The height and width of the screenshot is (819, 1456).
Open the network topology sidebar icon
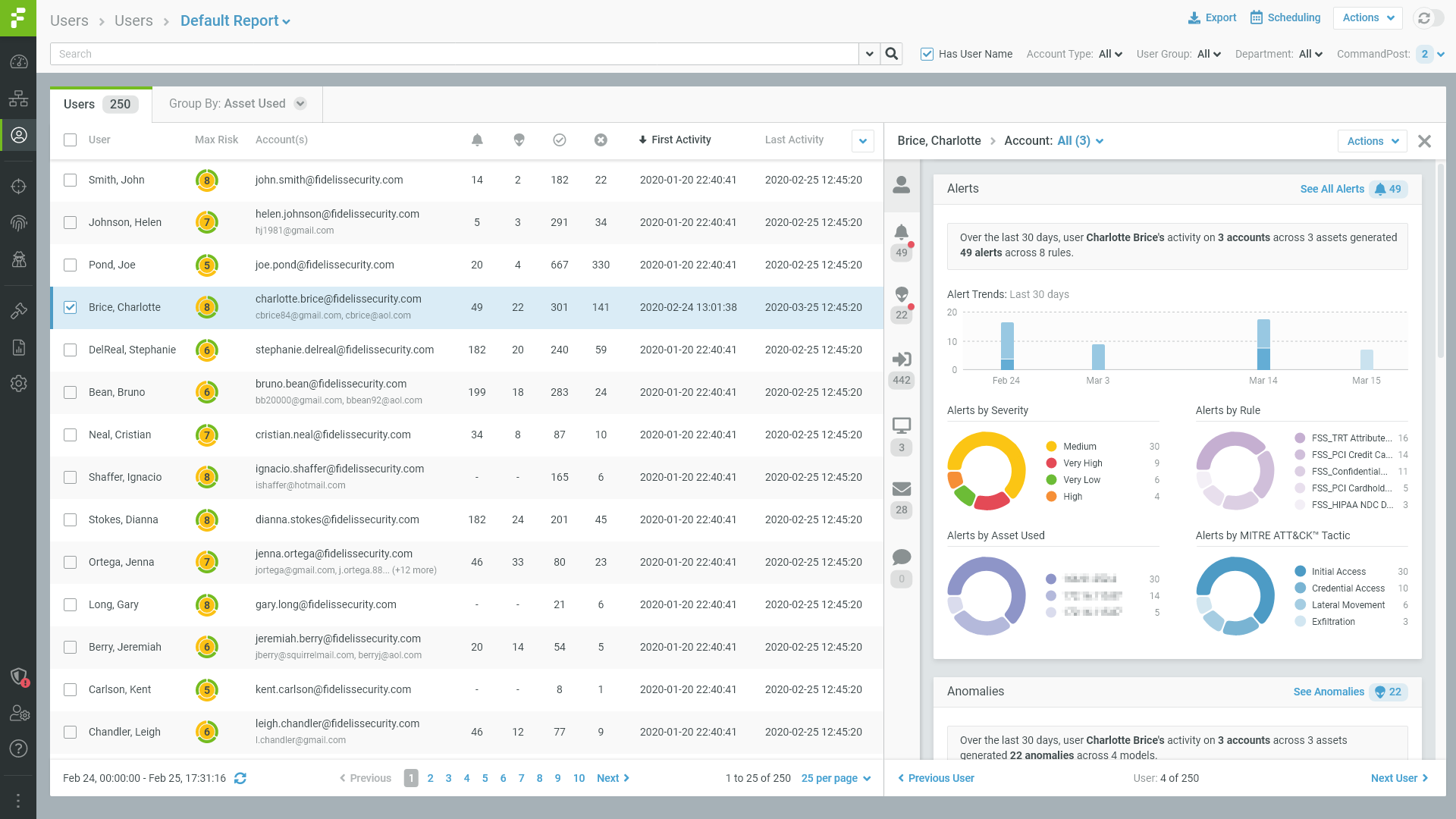[x=19, y=99]
